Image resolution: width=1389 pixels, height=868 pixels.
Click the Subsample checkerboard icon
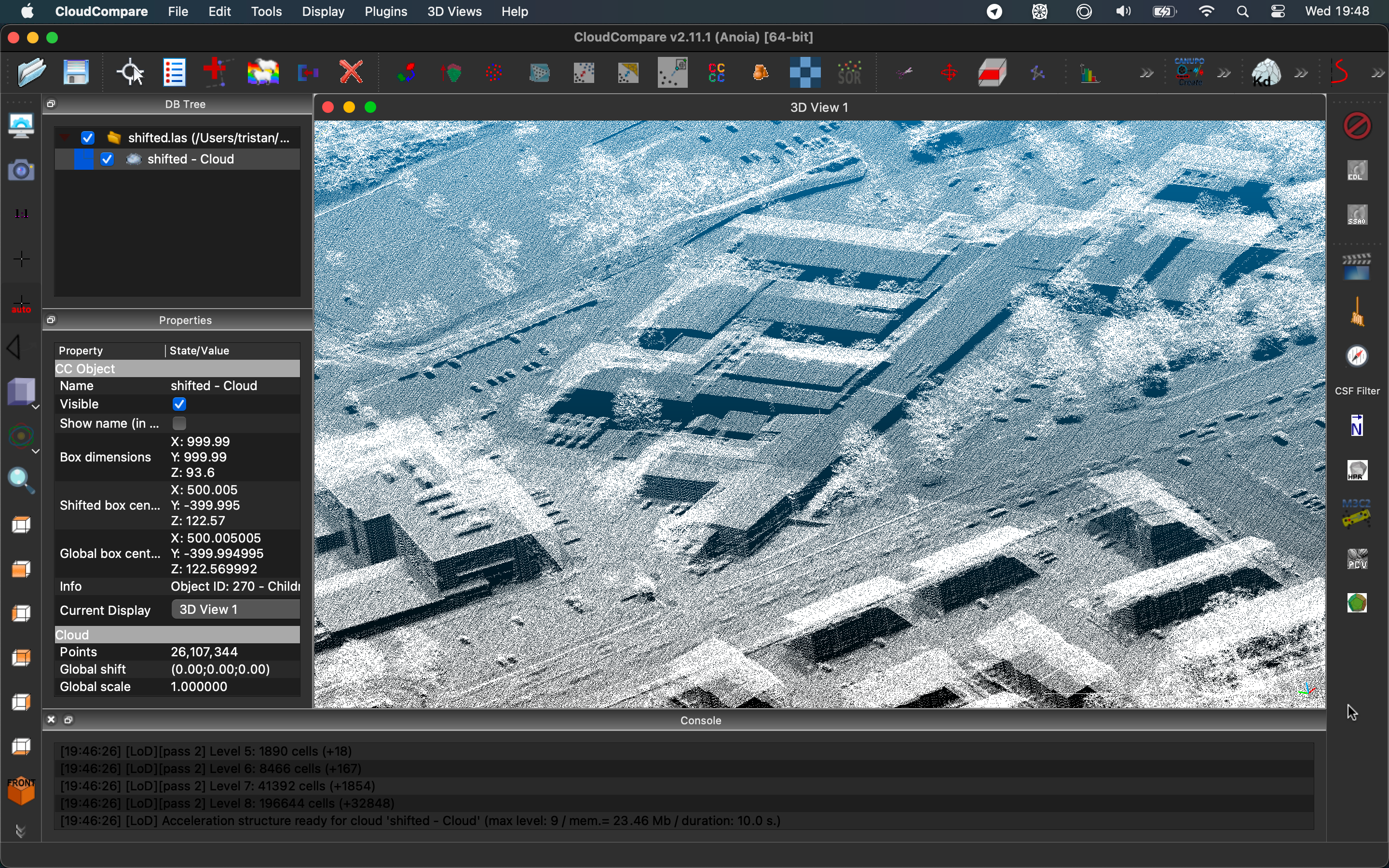(x=806, y=73)
